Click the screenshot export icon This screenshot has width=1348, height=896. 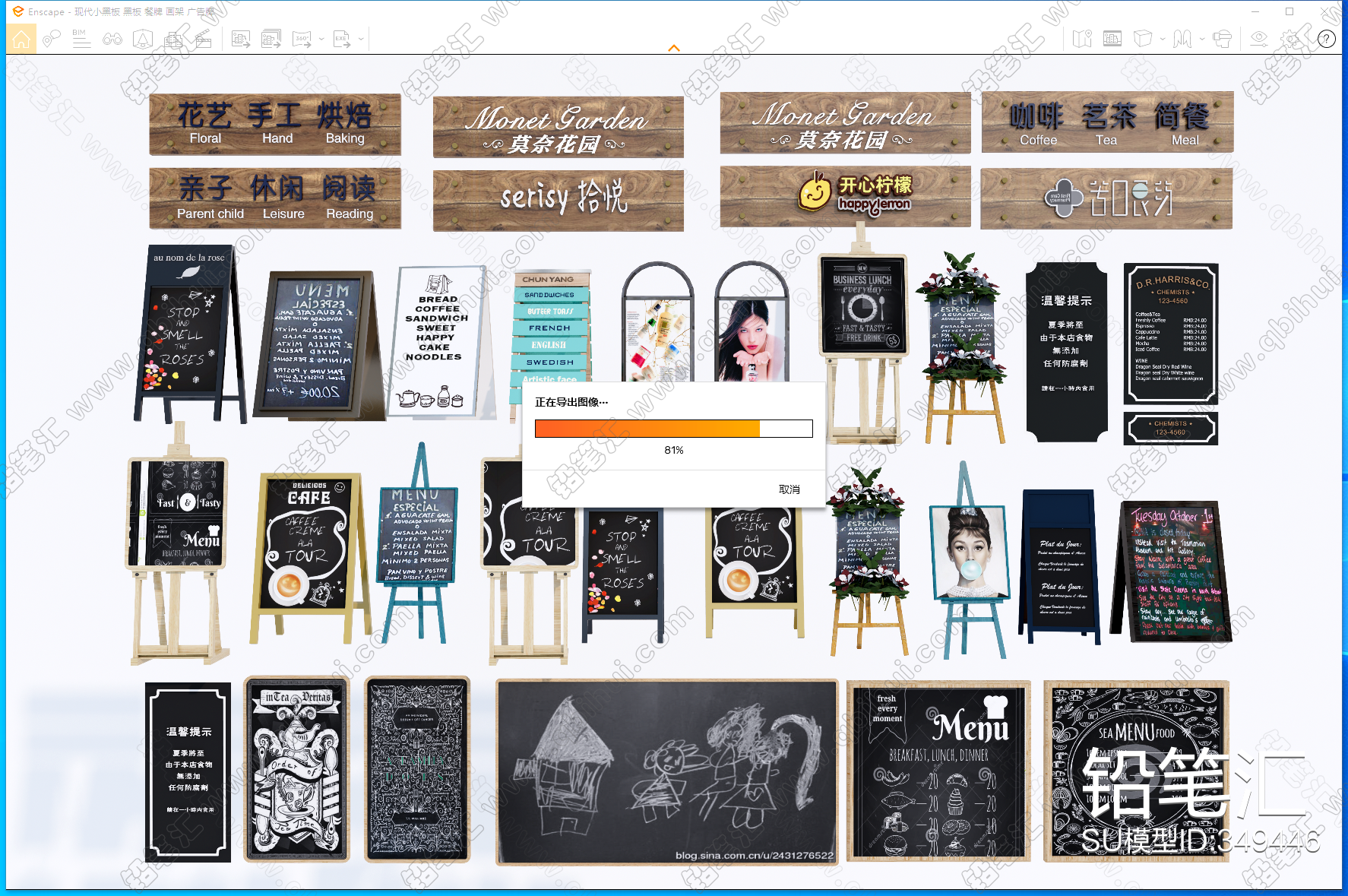pos(241,39)
